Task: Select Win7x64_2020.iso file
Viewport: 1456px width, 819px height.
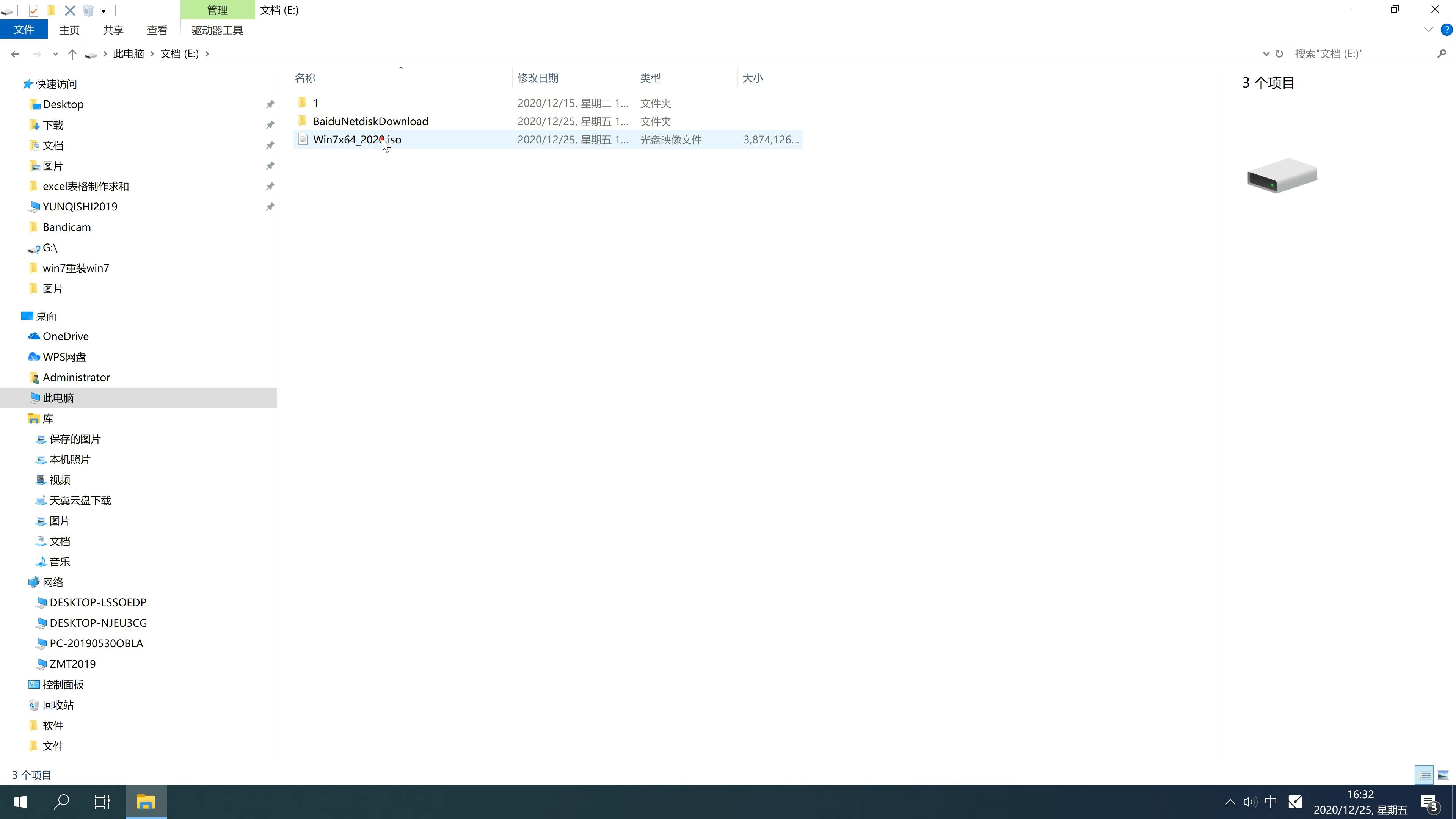Action: point(357,139)
